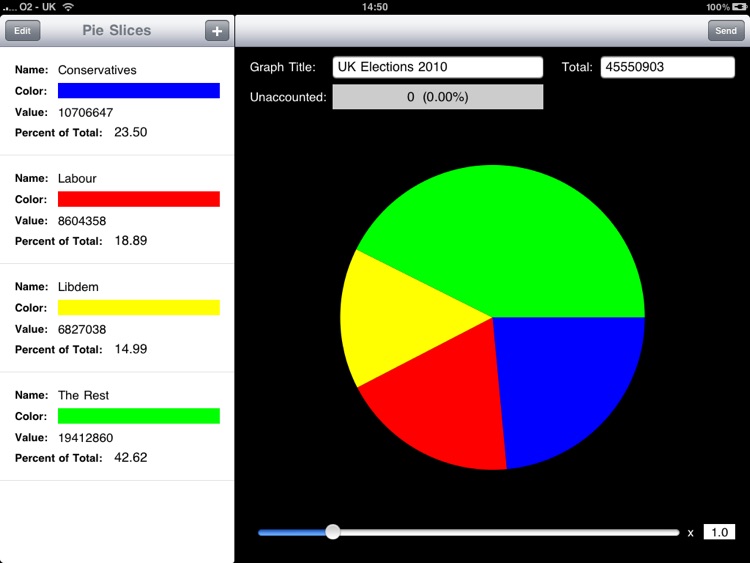Tap the Unaccounted: label

click(288, 97)
